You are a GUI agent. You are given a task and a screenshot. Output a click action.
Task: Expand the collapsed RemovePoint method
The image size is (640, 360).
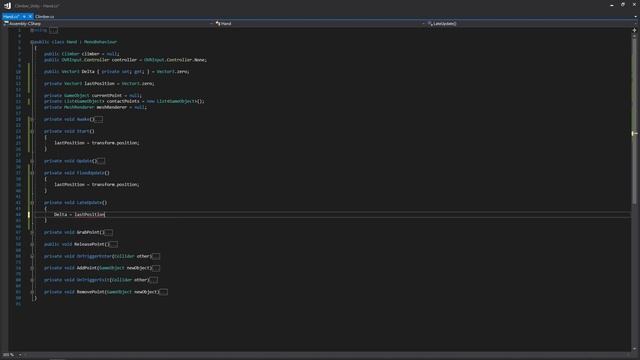tap(32, 292)
